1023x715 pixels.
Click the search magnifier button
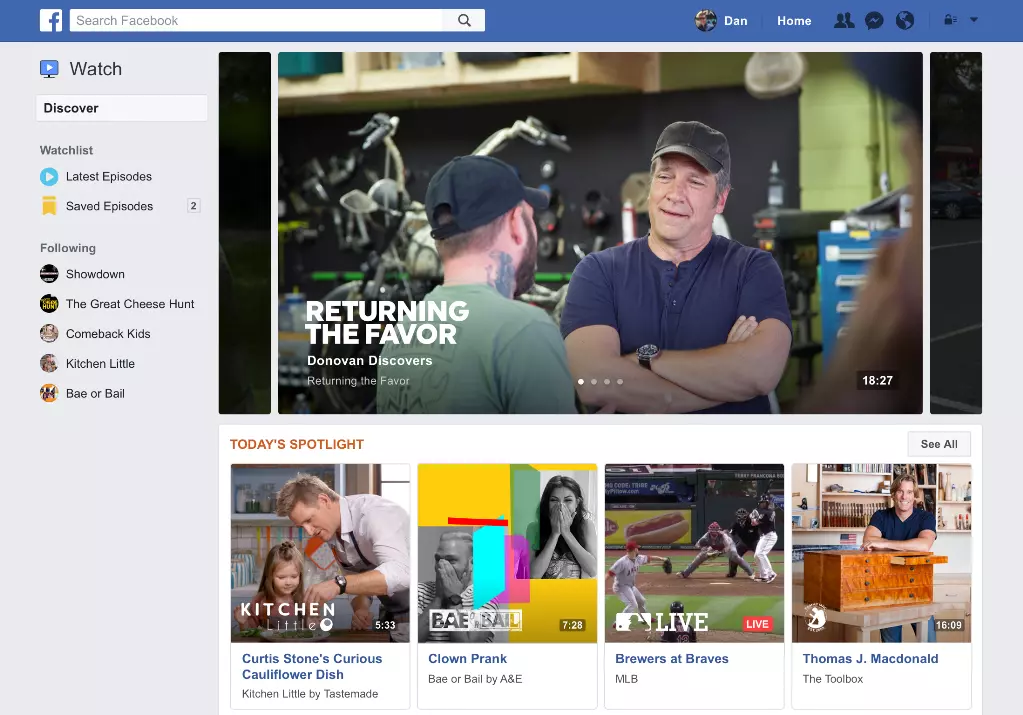point(464,20)
